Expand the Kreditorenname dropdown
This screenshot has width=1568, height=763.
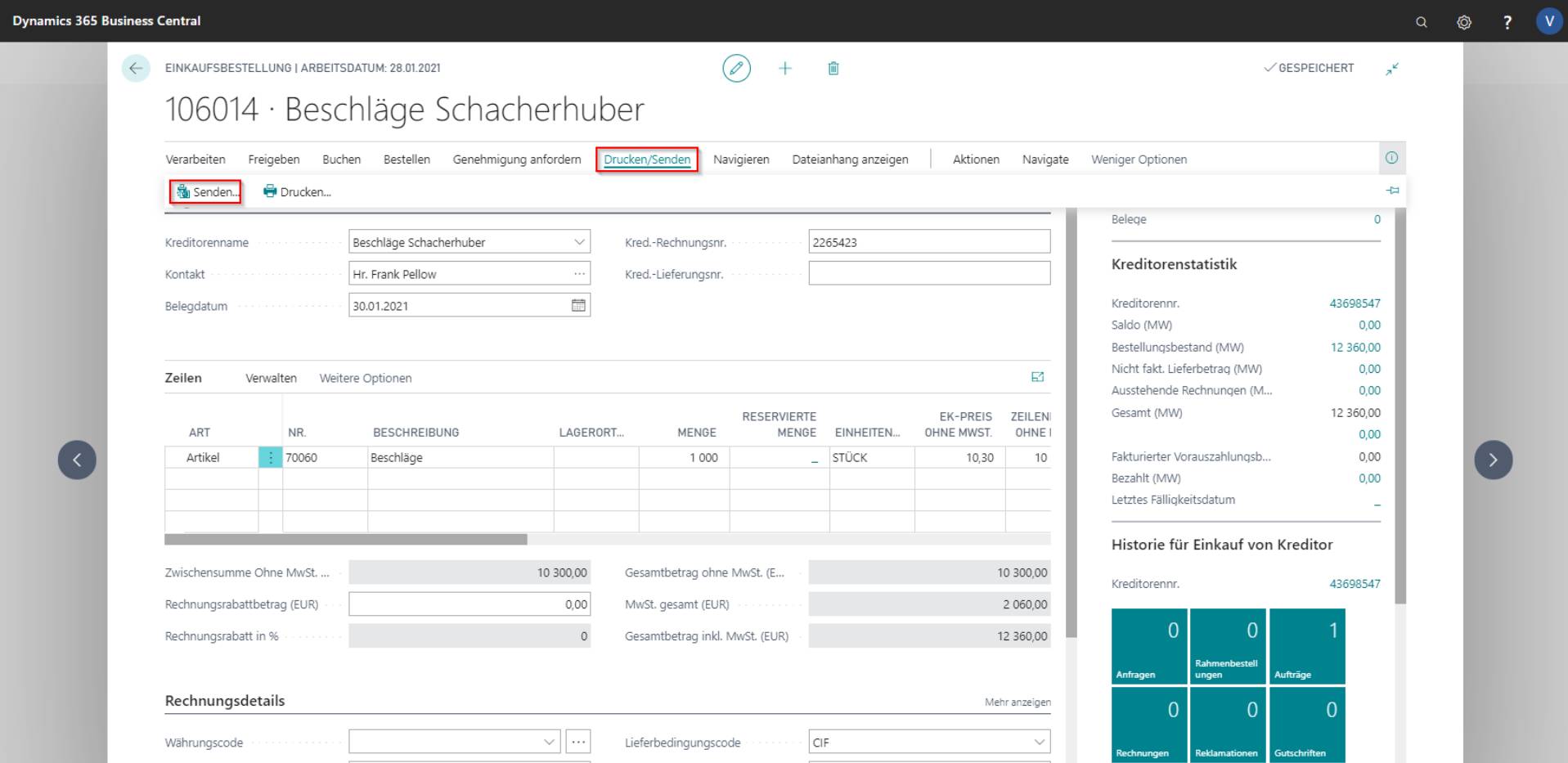pos(578,242)
